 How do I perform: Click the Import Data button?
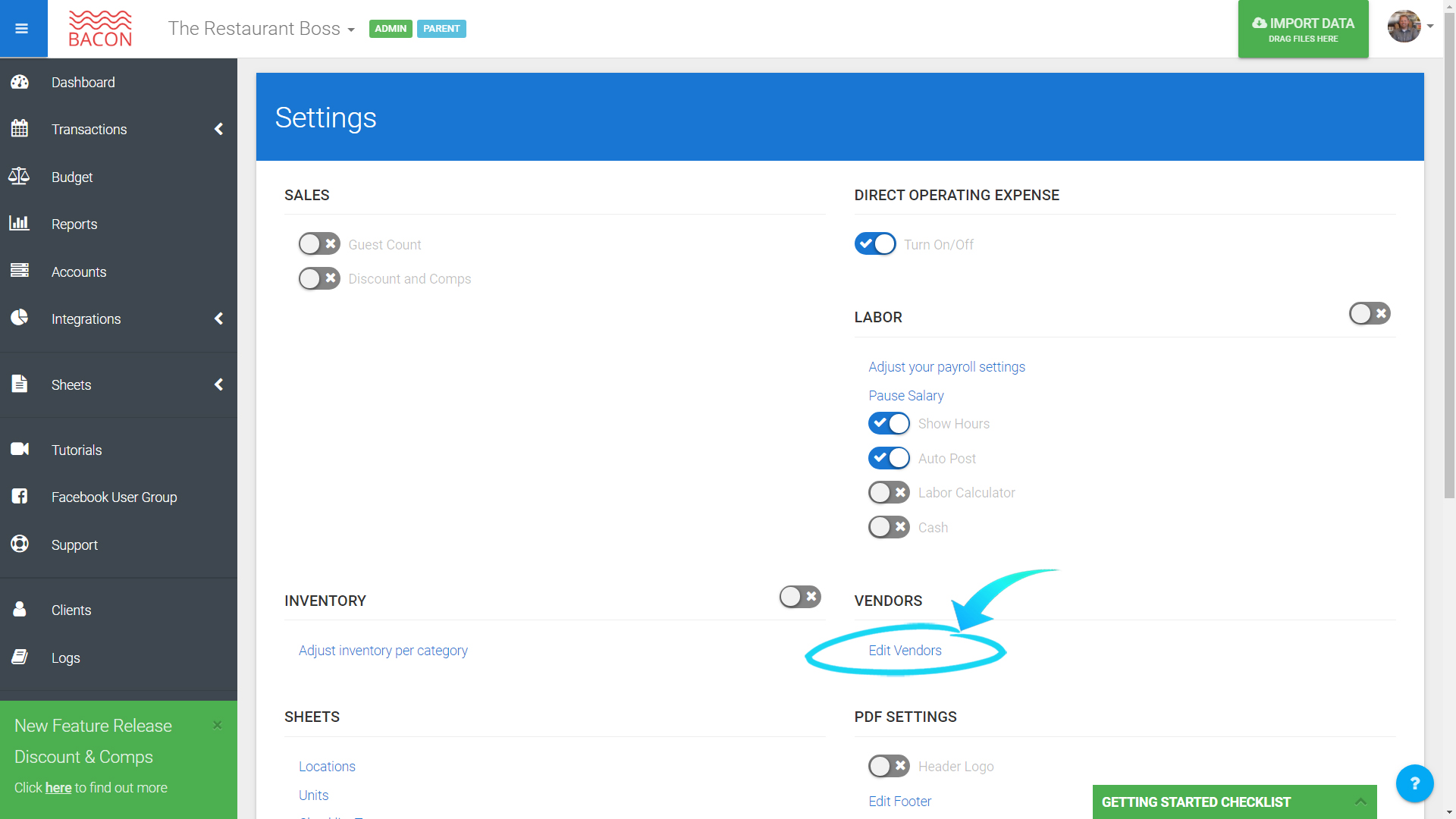[1303, 29]
